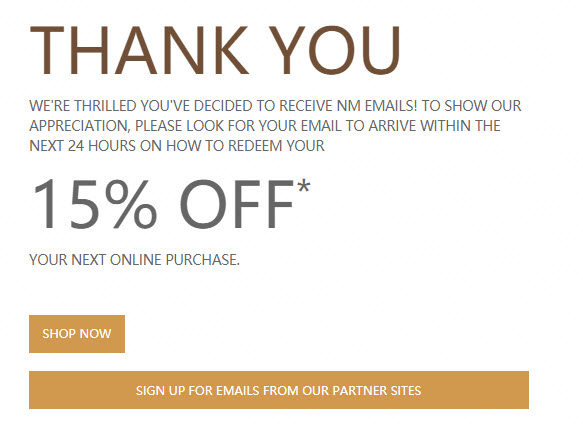Click the SHOP NOW button

click(x=77, y=334)
